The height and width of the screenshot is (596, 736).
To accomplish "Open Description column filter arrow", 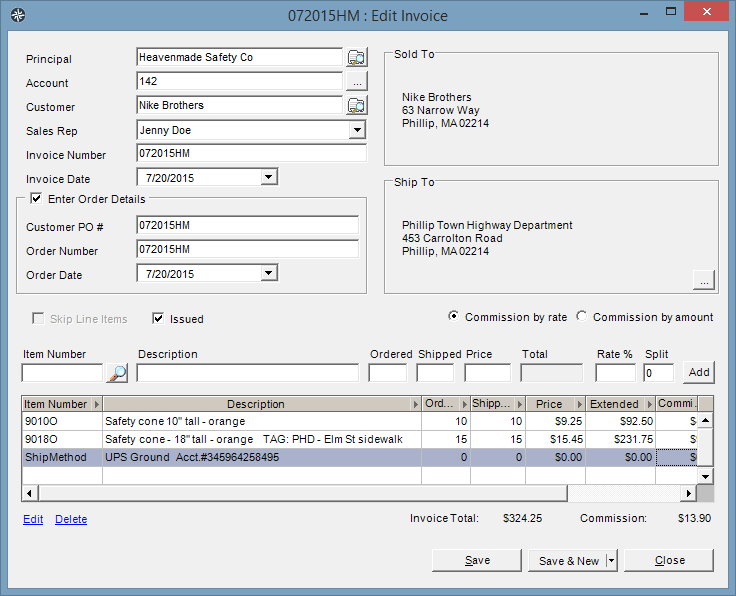I will coord(415,404).
